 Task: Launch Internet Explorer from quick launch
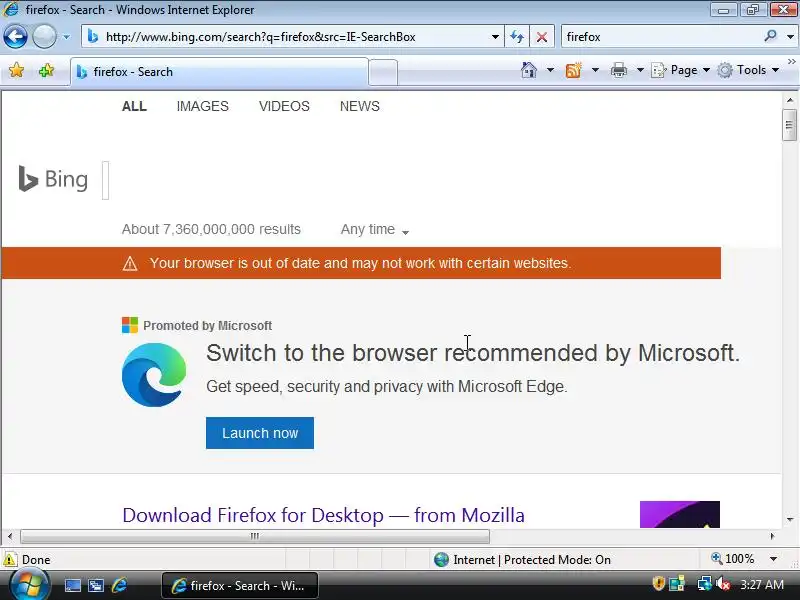pyautogui.click(x=119, y=585)
